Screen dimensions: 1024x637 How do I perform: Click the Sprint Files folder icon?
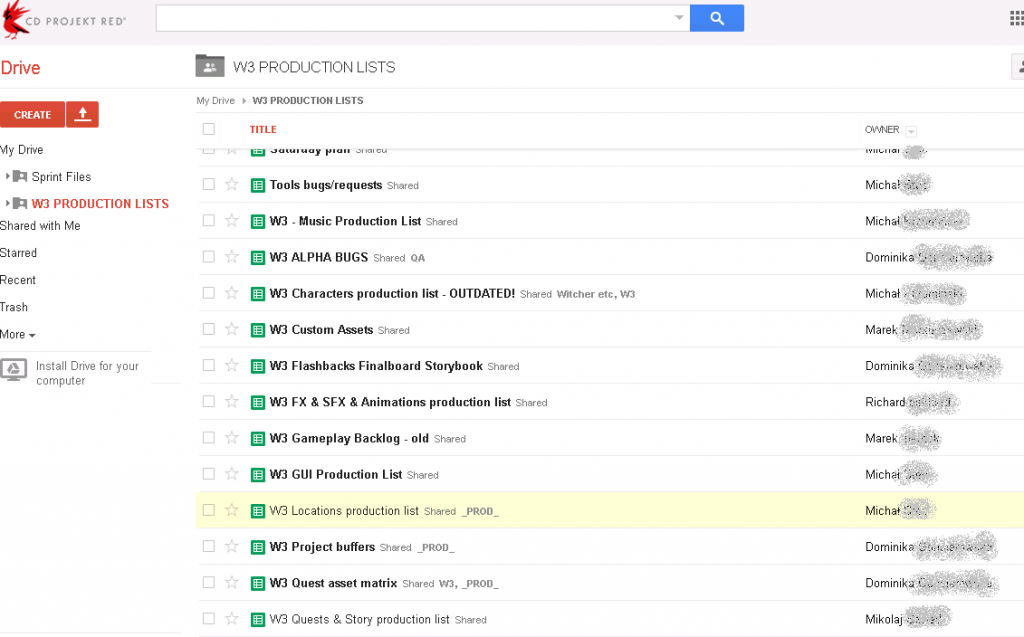tap(20, 176)
